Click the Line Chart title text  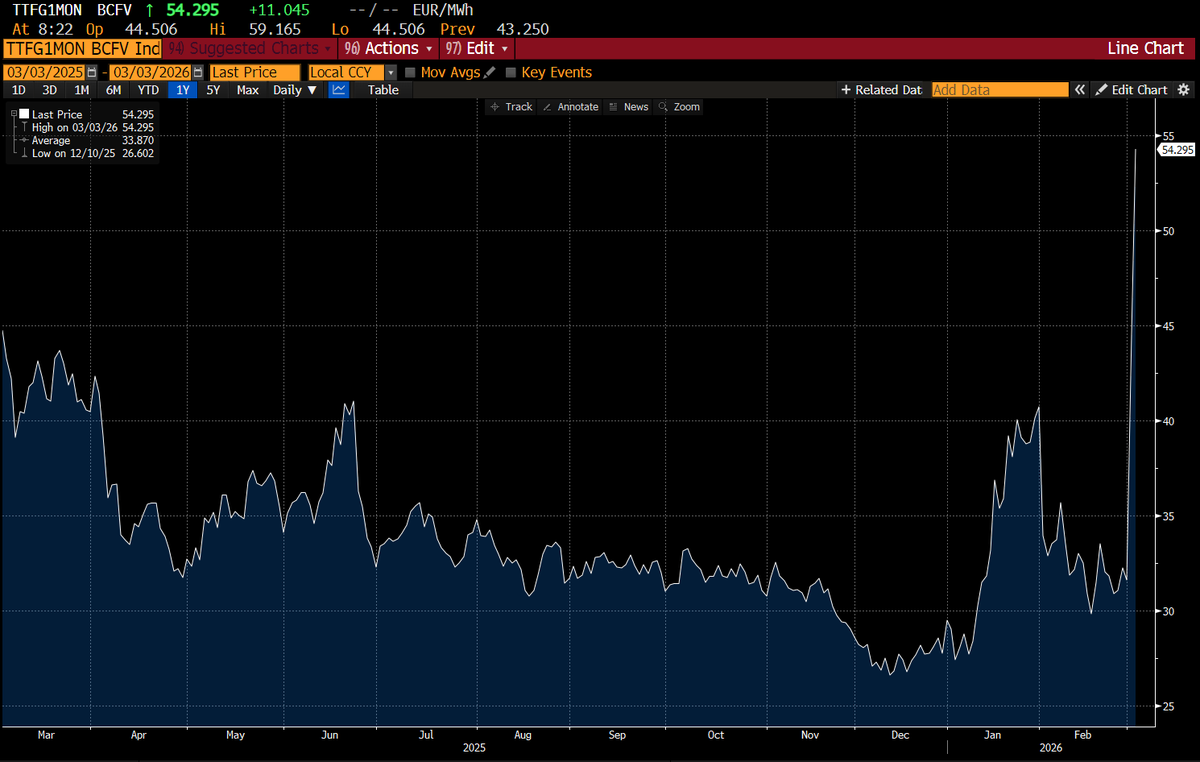[1145, 48]
